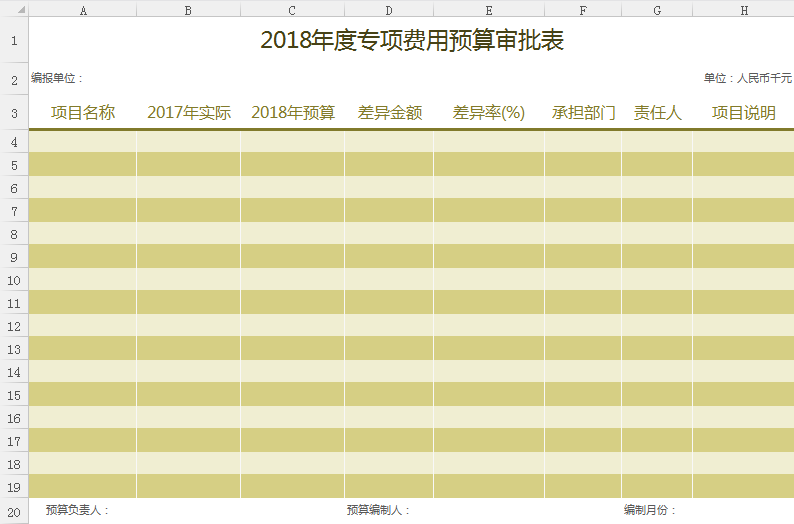Image resolution: width=794 pixels, height=524 pixels.
Task: Click the select-all corner of the sheet
Action: pyautogui.click(x=14, y=10)
